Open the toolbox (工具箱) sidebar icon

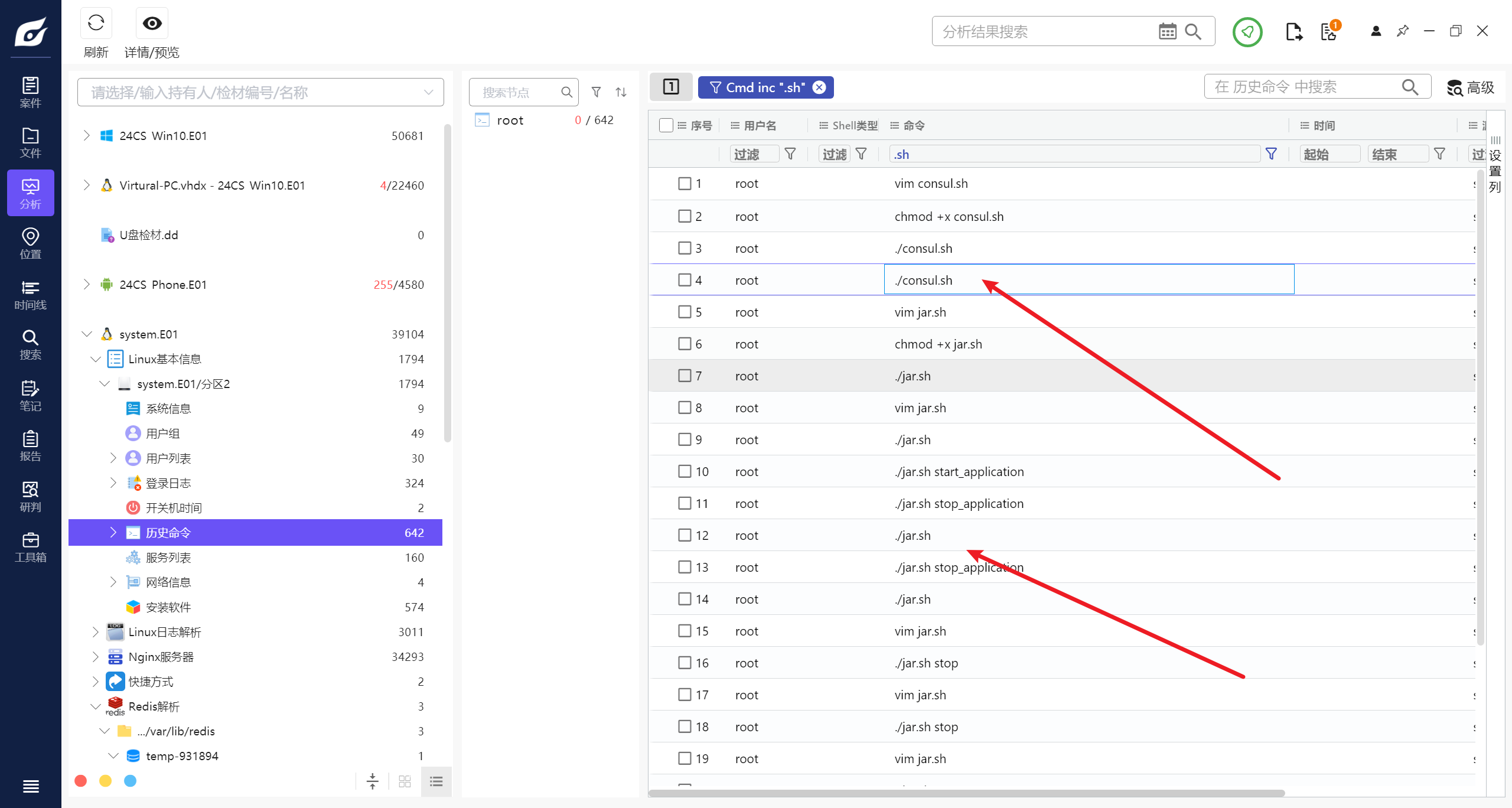[30, 547]
